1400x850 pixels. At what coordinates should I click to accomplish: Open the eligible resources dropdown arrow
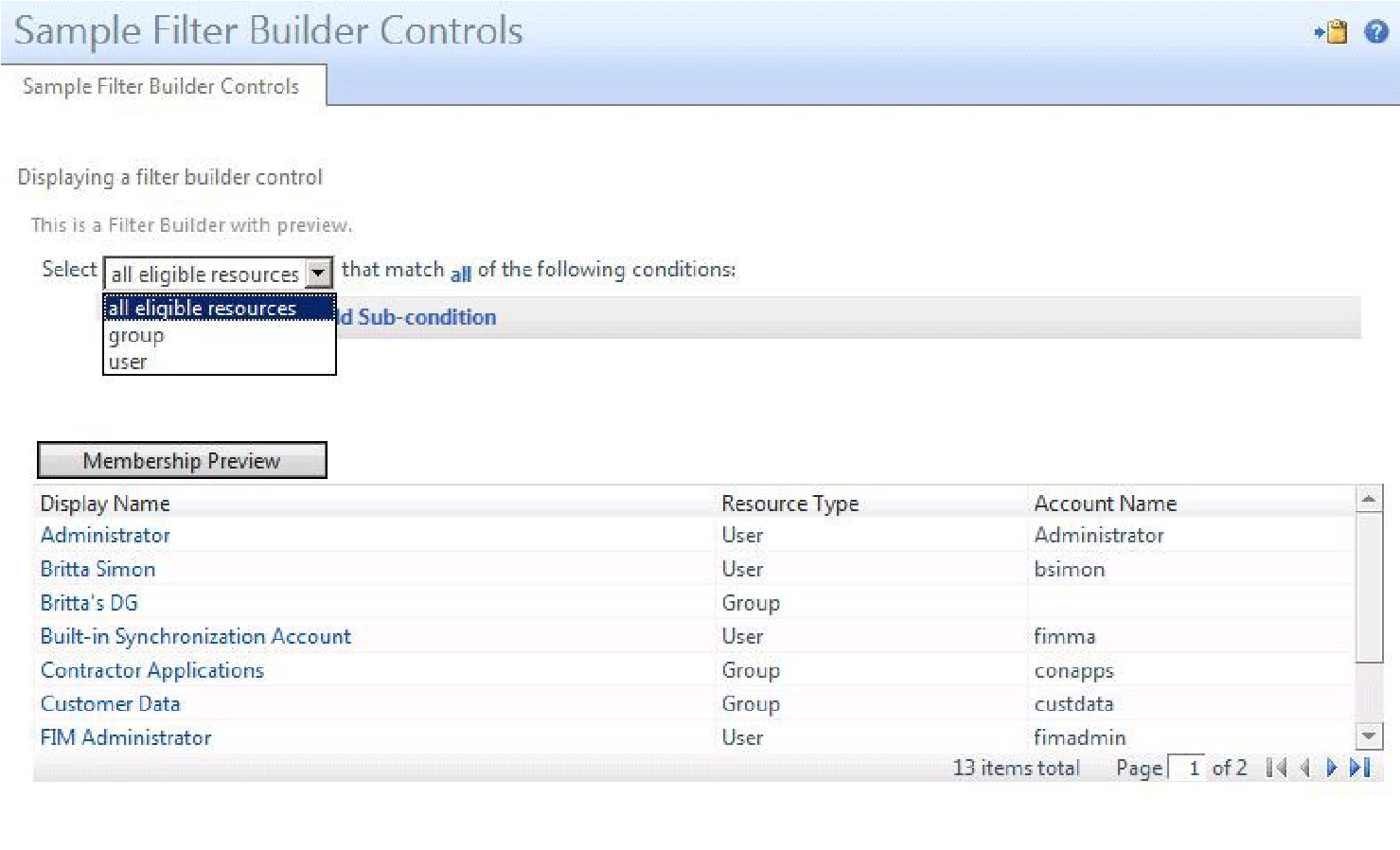coord(319,274)
